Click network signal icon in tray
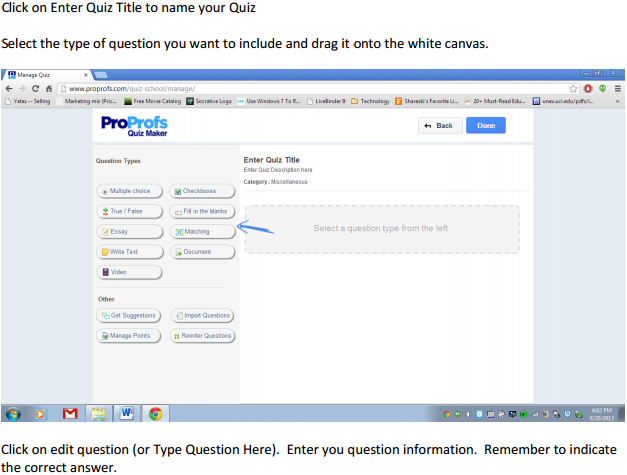Screen dimensions: 627x475 coord(535,415)
